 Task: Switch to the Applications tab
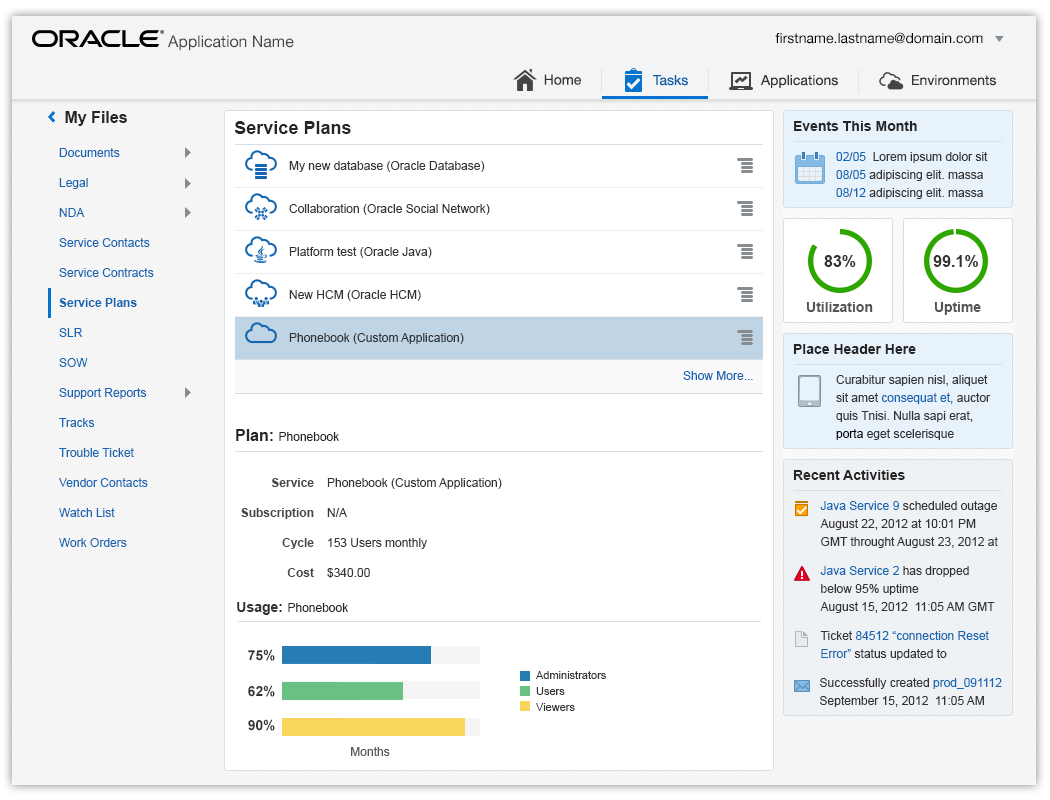[783, 80]
